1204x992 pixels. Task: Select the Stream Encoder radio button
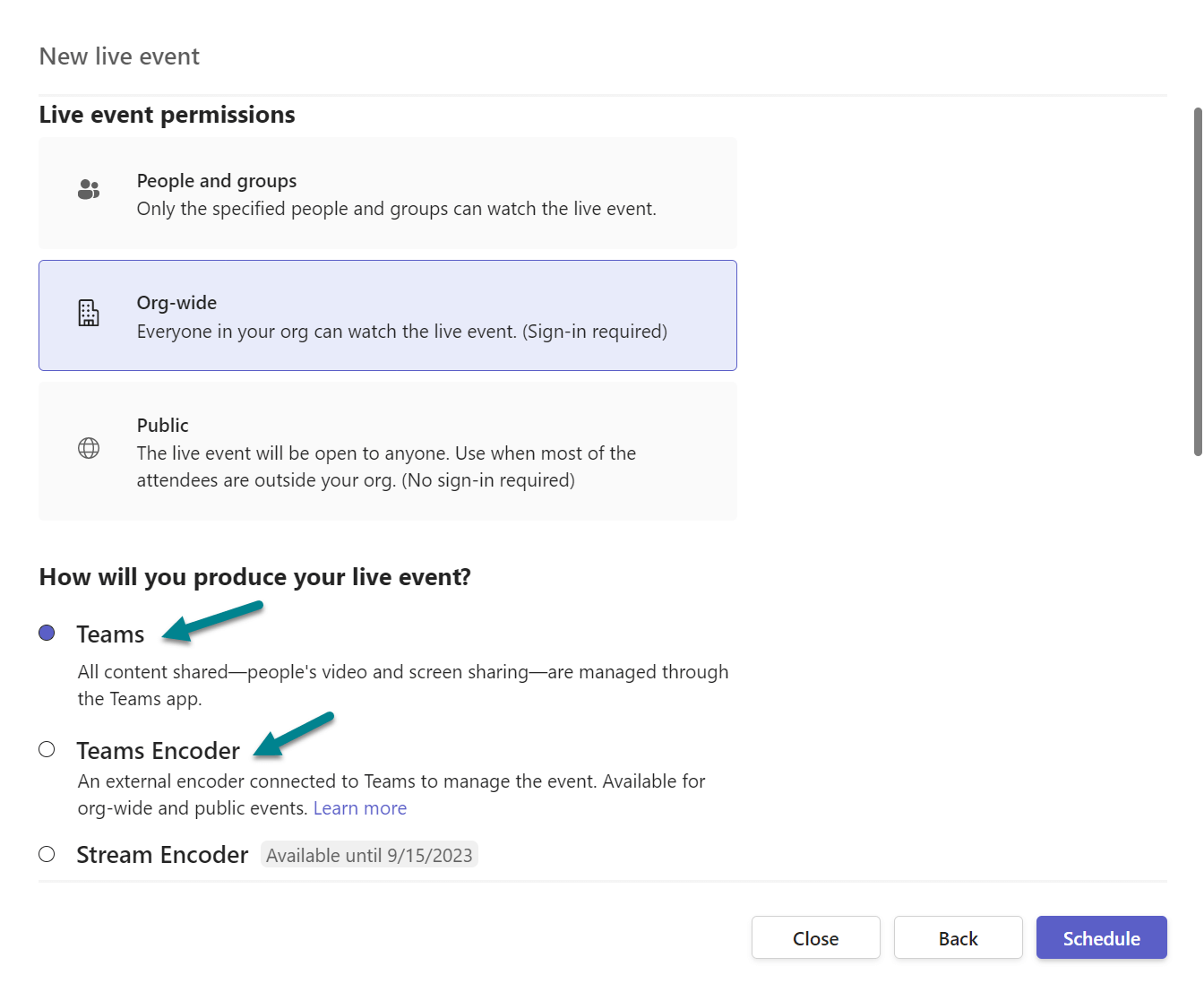tap(47, 854)
